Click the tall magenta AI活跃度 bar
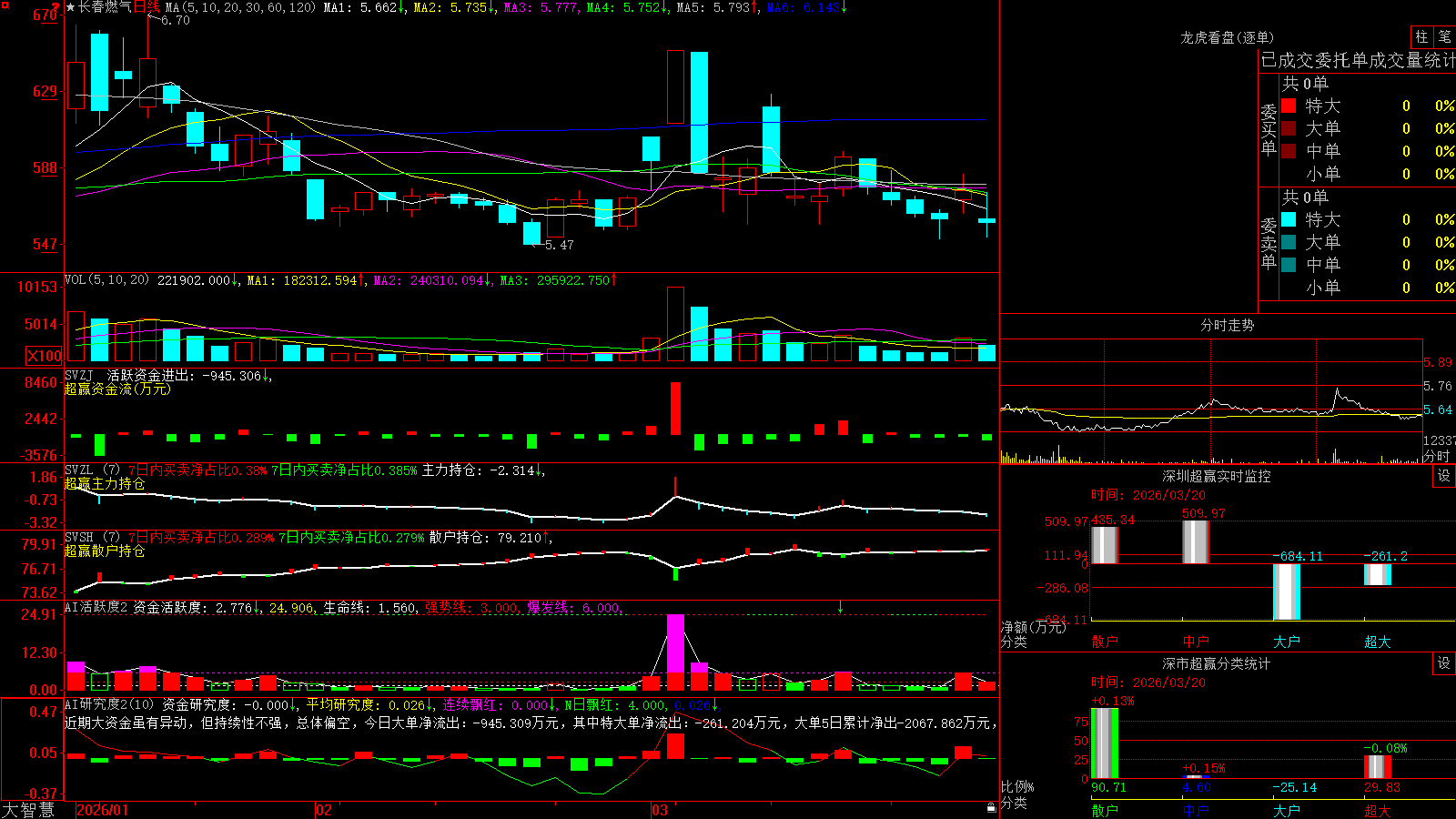 [x=675, y=644]
